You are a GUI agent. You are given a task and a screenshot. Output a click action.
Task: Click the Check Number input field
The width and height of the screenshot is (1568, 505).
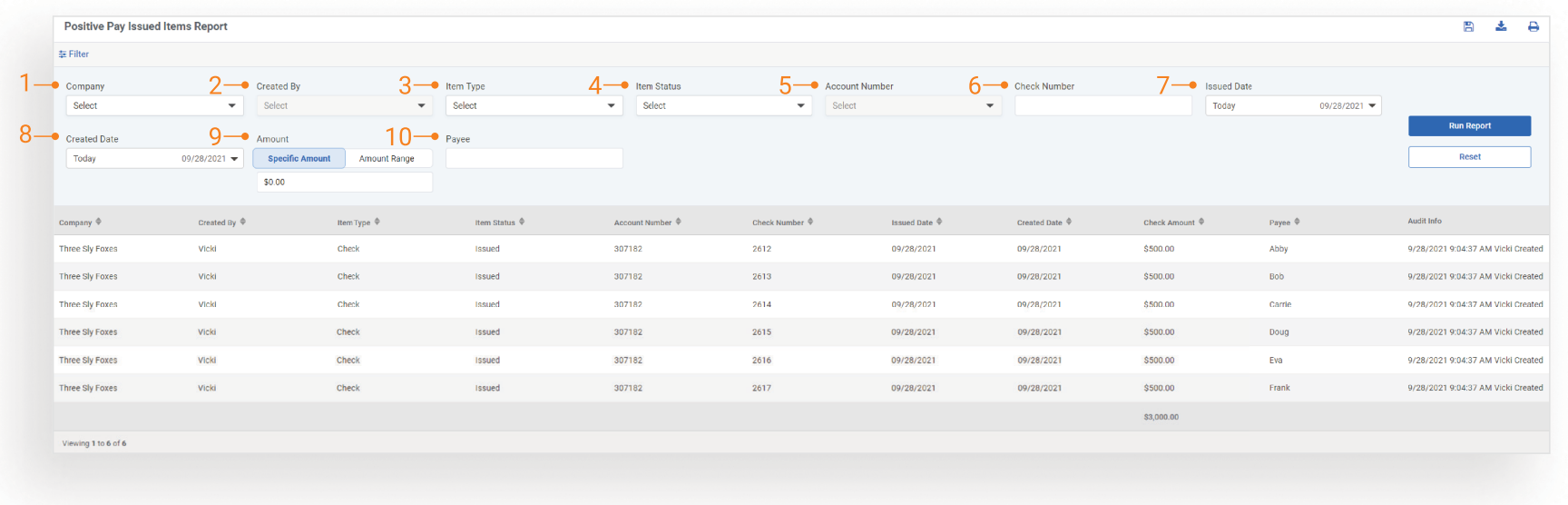[x=1102, y=106]
